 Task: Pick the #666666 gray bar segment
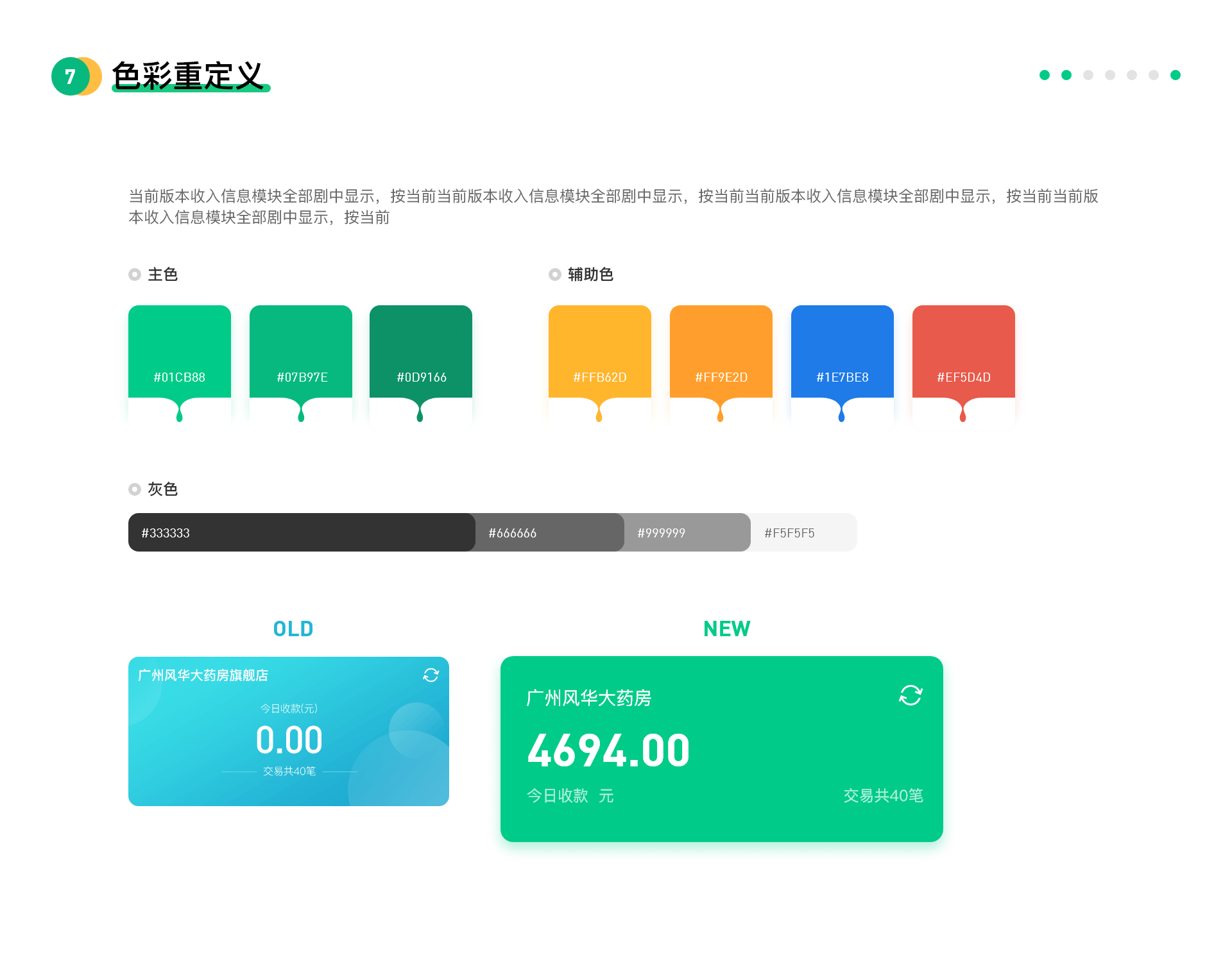[x=550, y=532]
